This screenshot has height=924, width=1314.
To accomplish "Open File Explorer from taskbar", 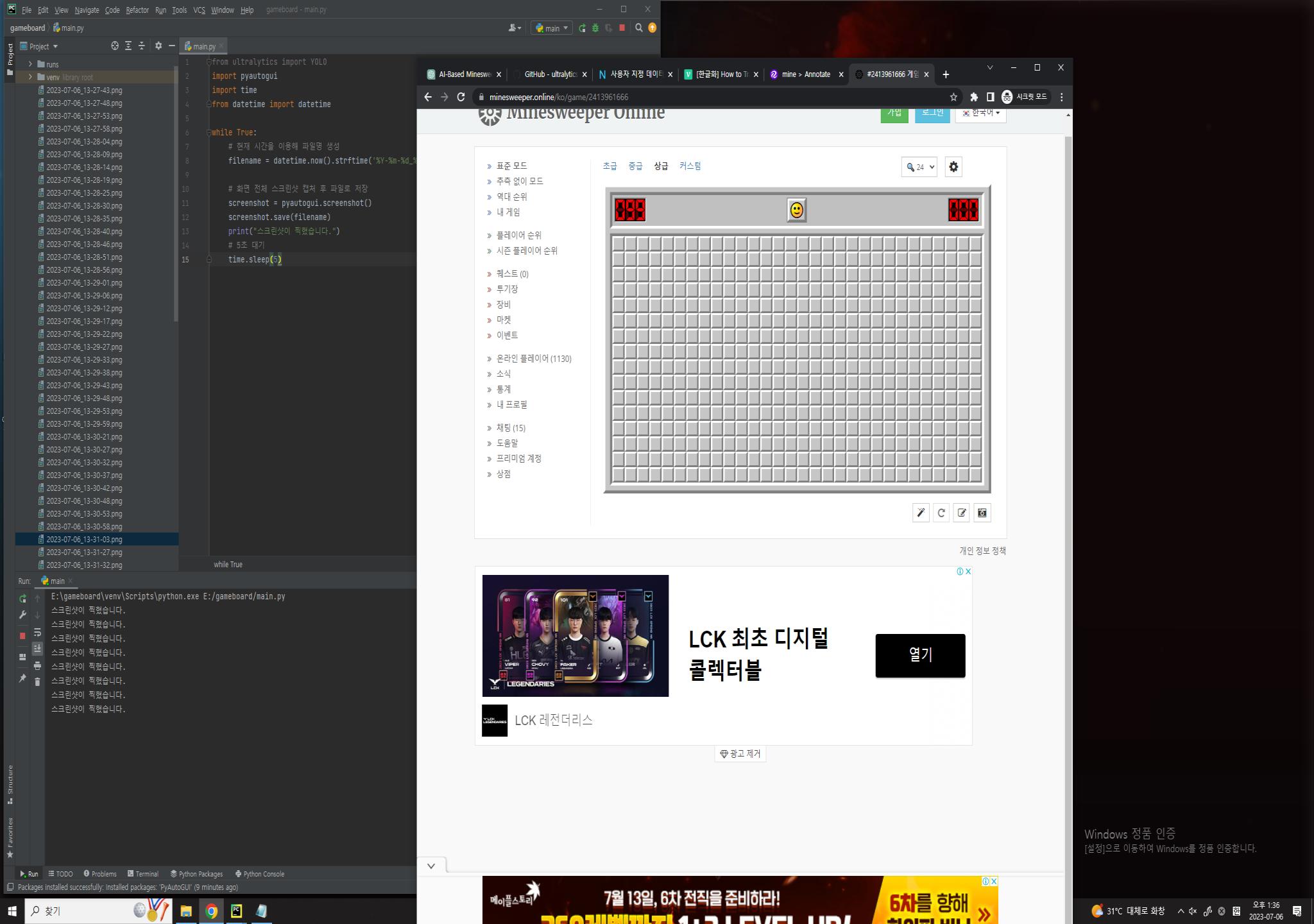I will (x=186, y=911).
